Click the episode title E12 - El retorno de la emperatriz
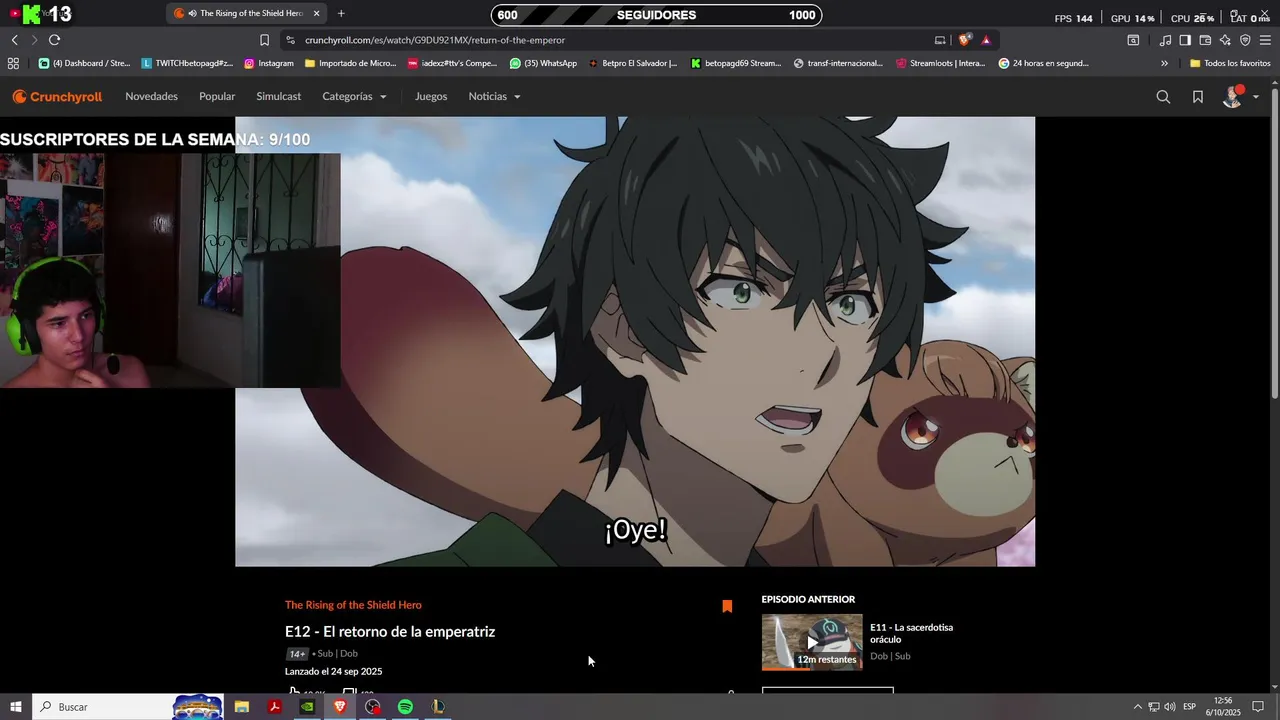This screenshot has width=1280, height=720. 390,632
